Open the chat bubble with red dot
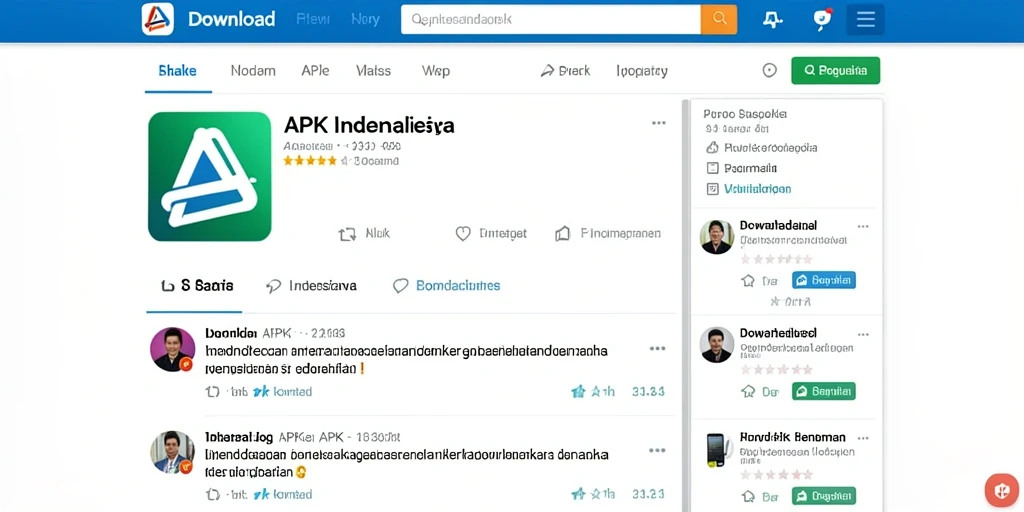This screenshot has width=1024, height=512. 823,19
